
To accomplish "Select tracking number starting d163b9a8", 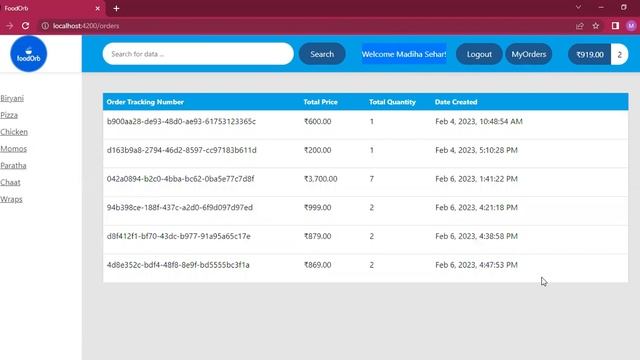I will pyautogui.click(x=182, y=150).
